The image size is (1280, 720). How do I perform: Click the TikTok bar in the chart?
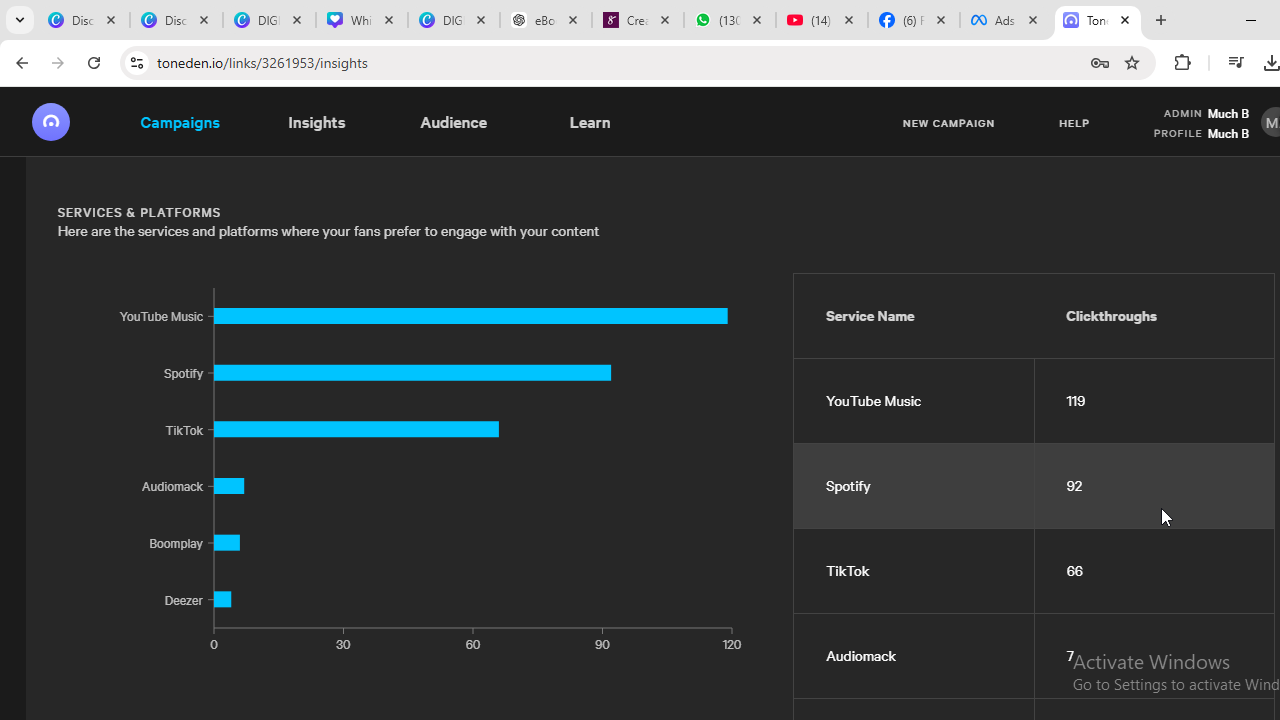point(356,430)
